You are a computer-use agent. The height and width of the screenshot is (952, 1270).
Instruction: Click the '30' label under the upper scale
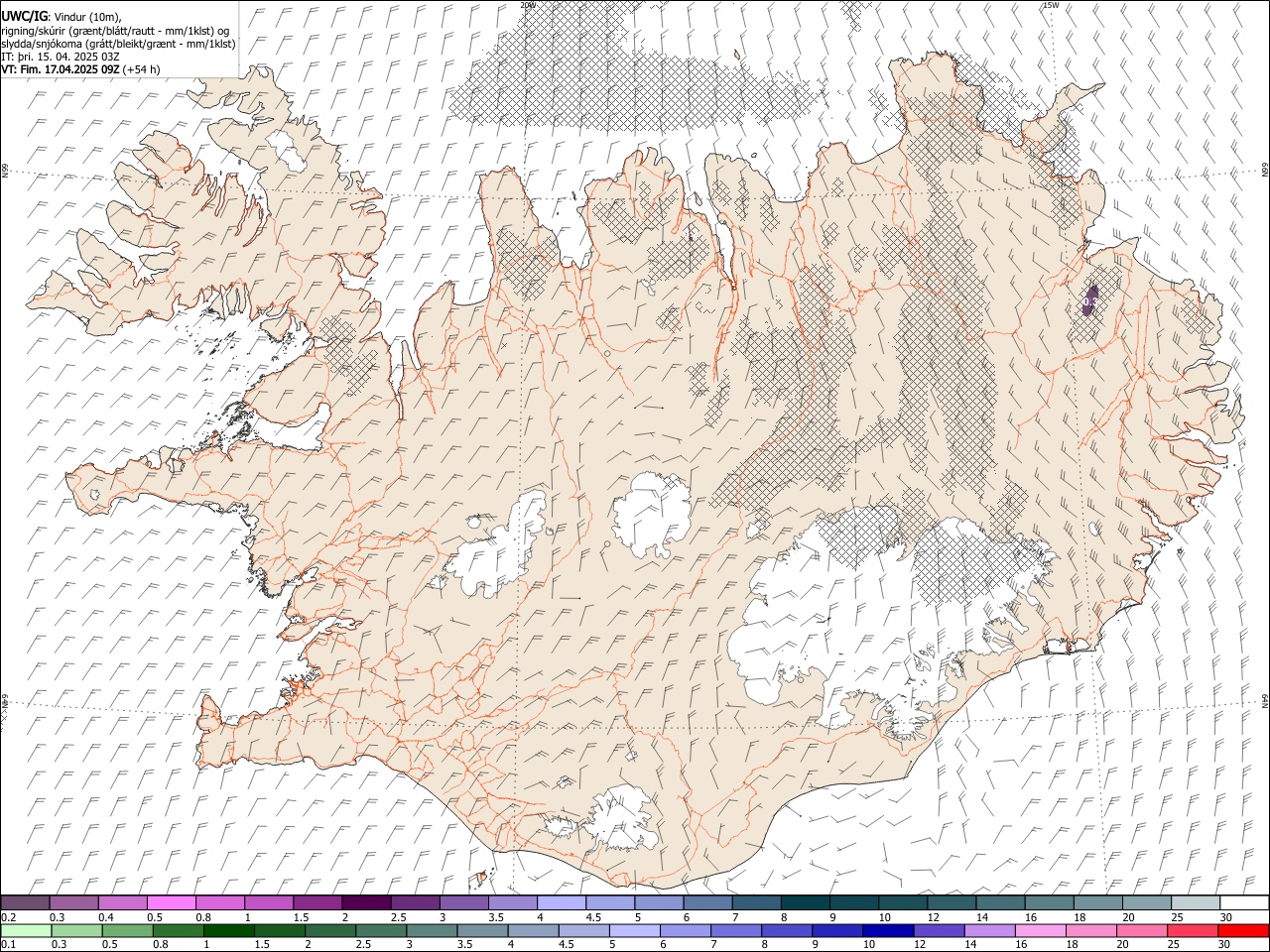click(1226, 917)
